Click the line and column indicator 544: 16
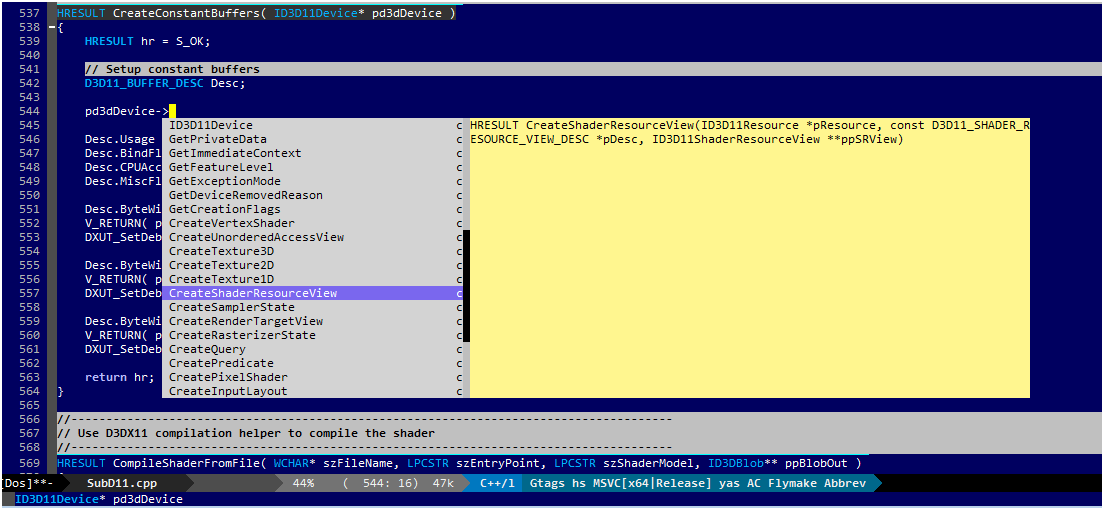Screen dimensions: 1105x510 pos(382,483)
